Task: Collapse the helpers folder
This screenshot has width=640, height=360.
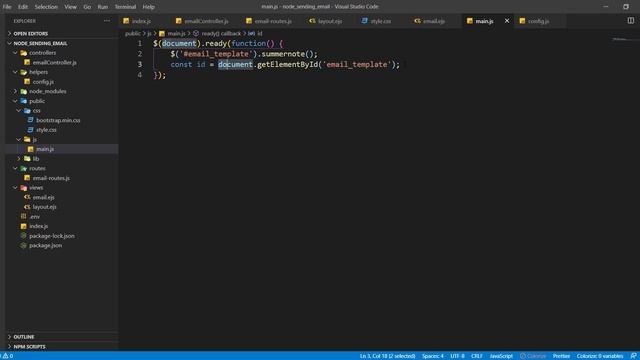Action: (x=15, y=72)
